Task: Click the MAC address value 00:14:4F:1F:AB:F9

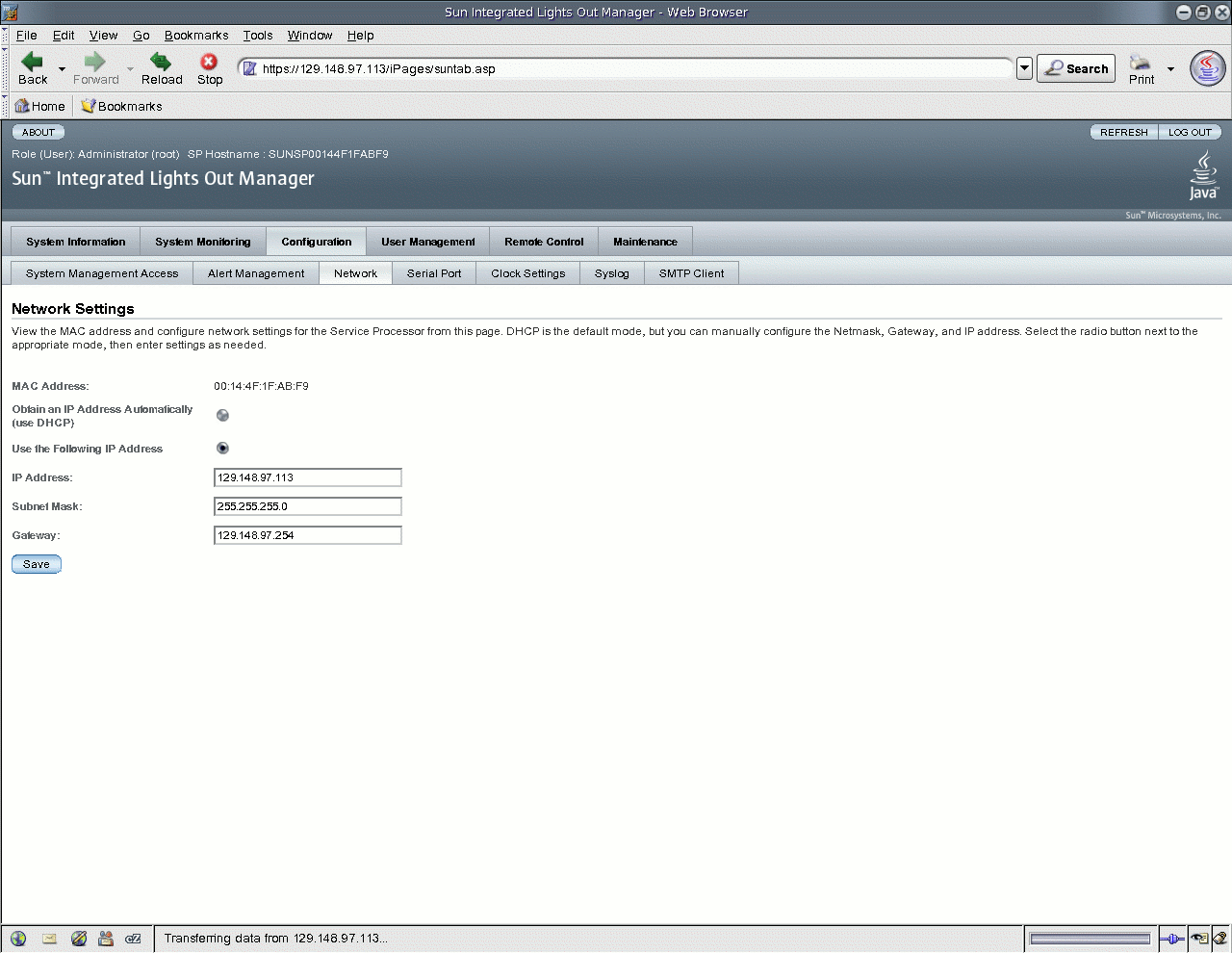Action: [x=261, y=386]
